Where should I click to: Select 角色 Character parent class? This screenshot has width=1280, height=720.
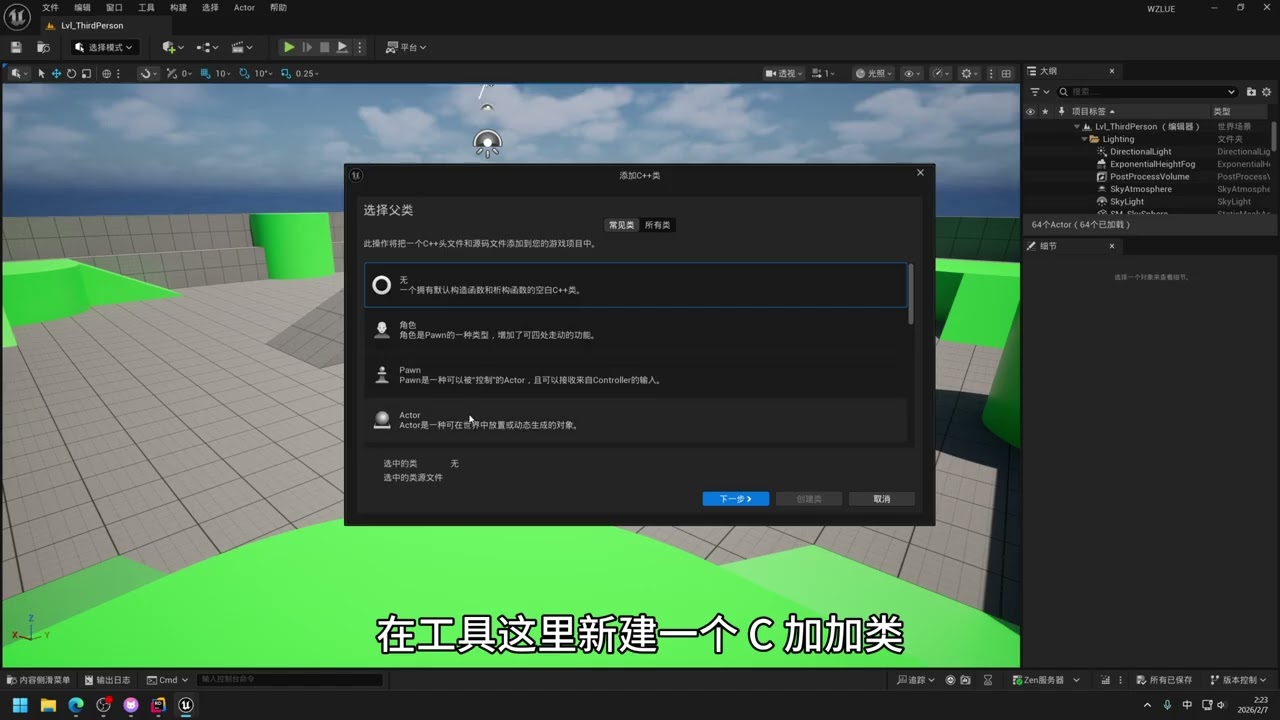coord(635,330)
